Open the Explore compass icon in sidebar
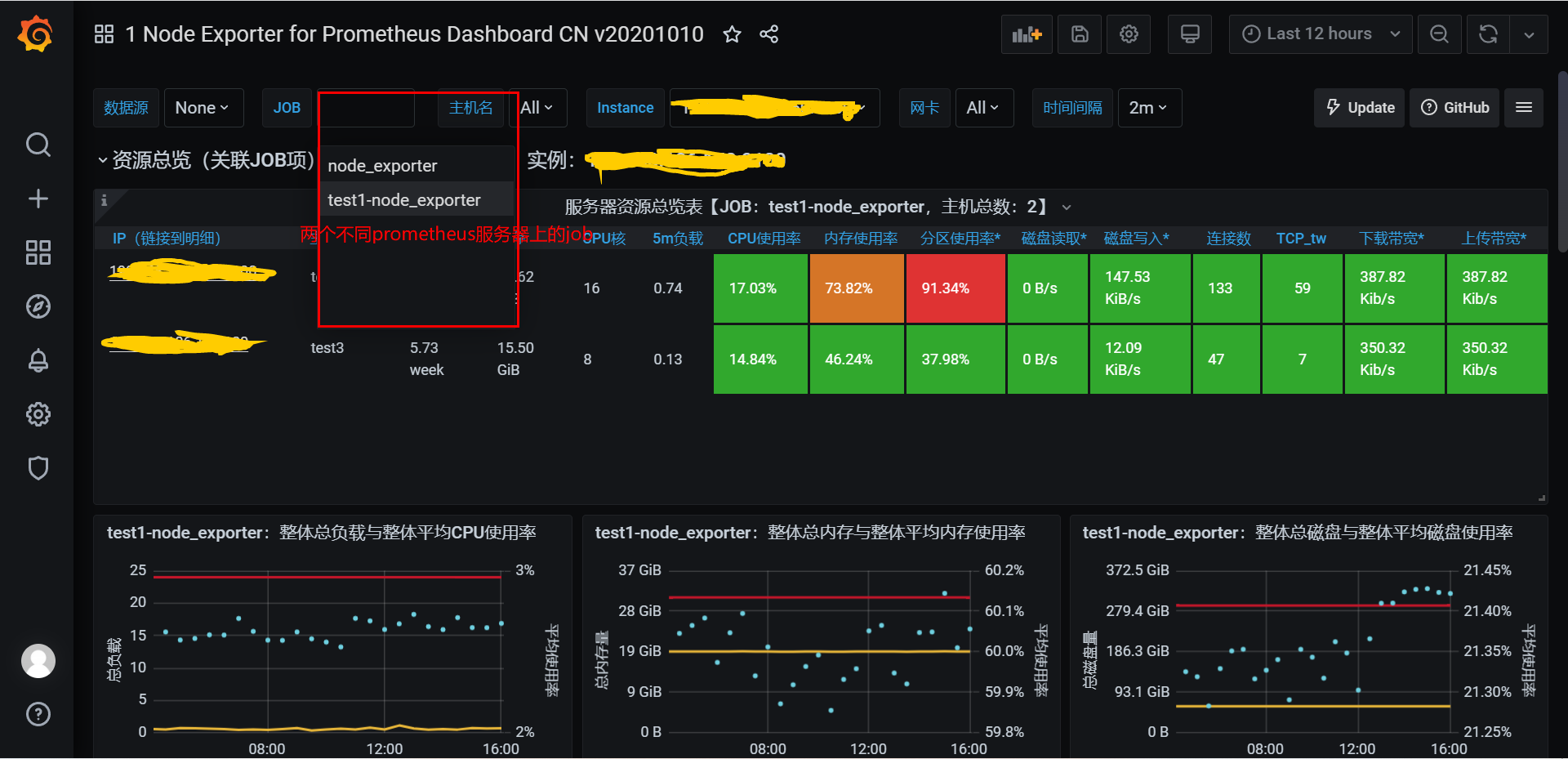The image size is (1568, 759). [x=38, y=306]
